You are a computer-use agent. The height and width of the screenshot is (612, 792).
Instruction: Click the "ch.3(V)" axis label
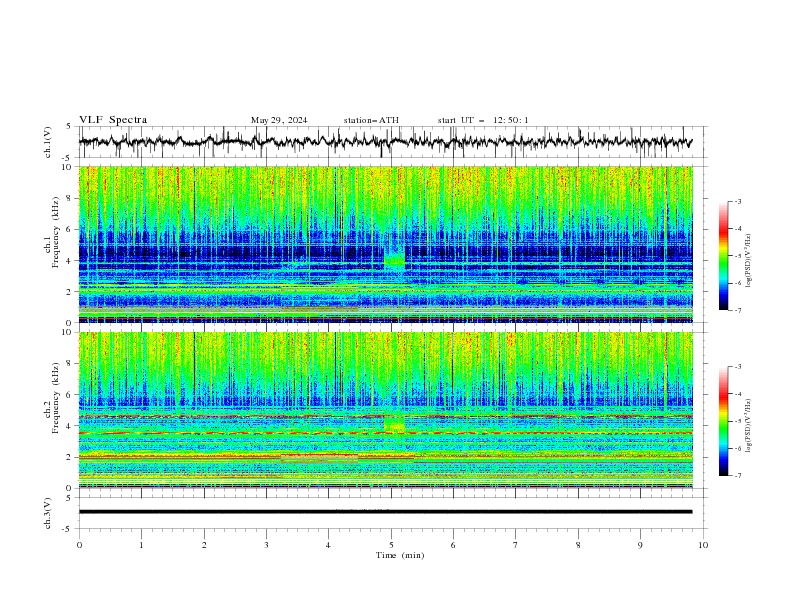click(x=48, y=513)
